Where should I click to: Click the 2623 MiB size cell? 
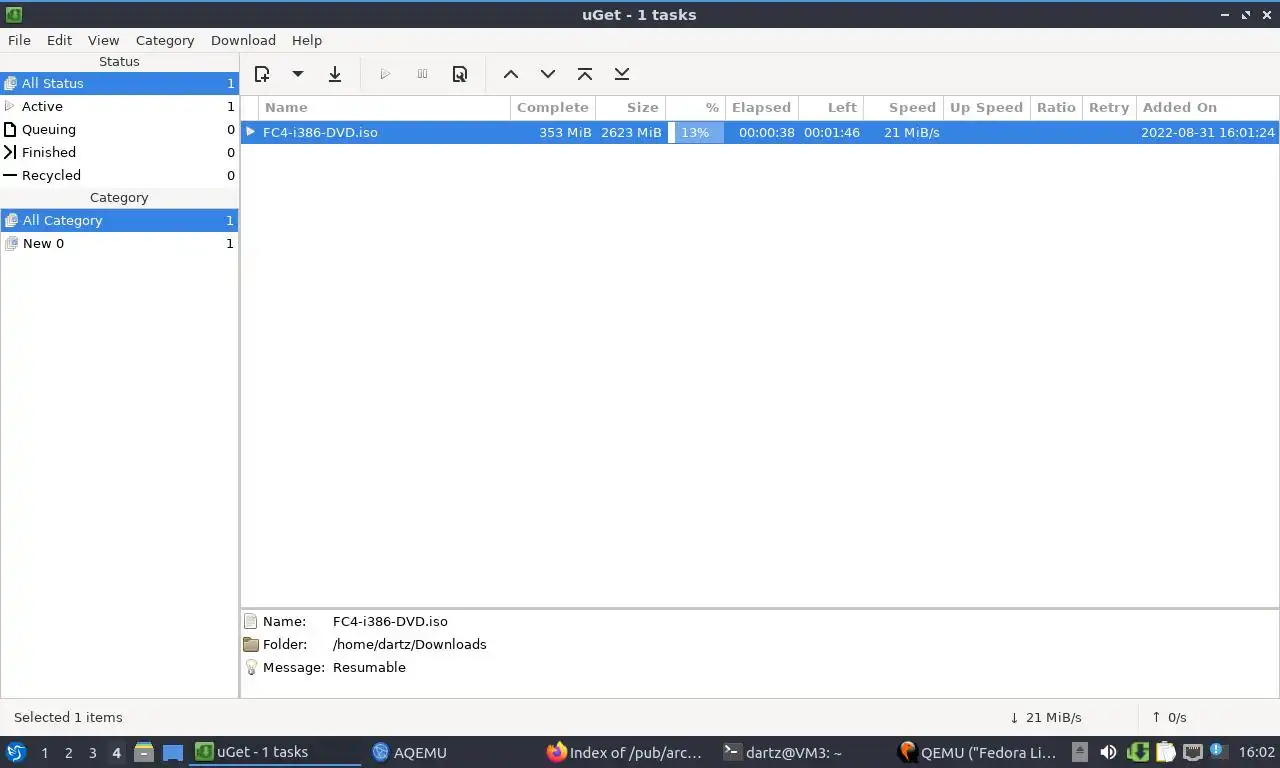pos(631,132)
